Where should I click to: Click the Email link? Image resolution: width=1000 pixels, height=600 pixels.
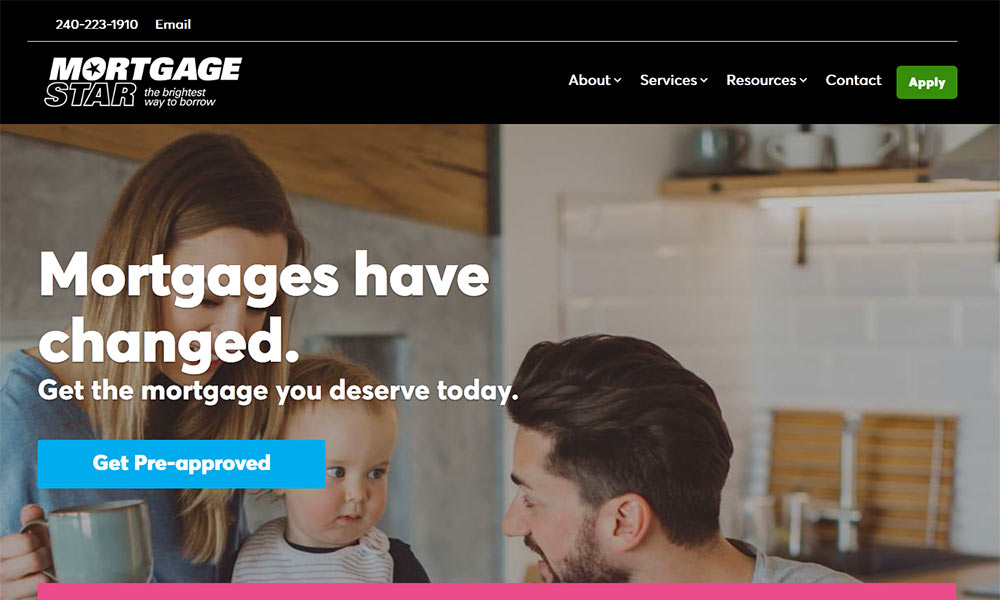point(173,24)
